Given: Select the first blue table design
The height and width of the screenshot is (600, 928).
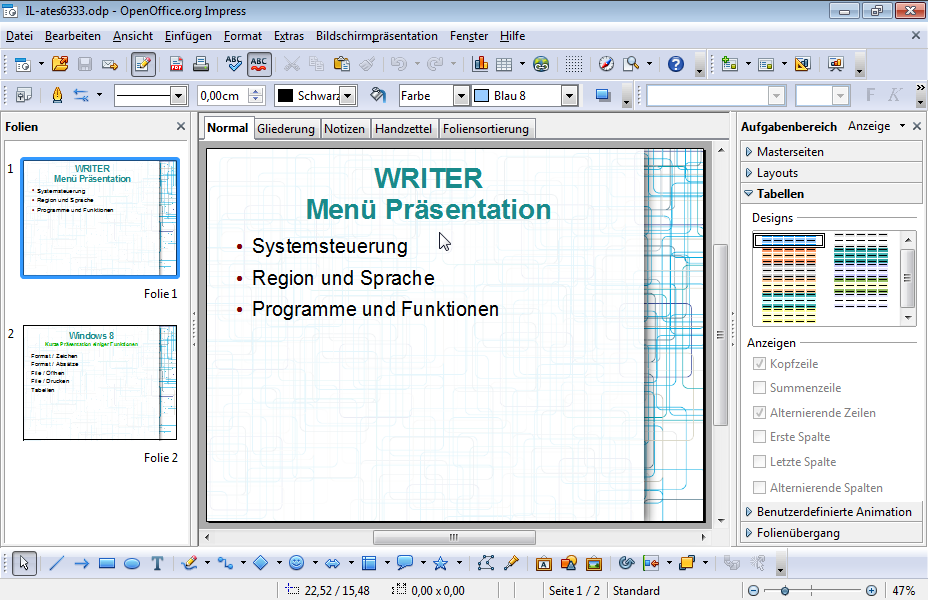Looking at the screenshot, I should pyautogui.click(x=789, y=240).
